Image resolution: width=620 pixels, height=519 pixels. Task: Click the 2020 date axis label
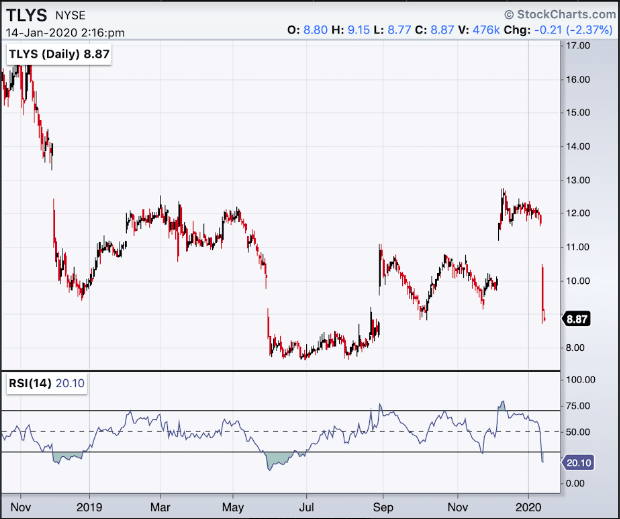click(529, 507)
